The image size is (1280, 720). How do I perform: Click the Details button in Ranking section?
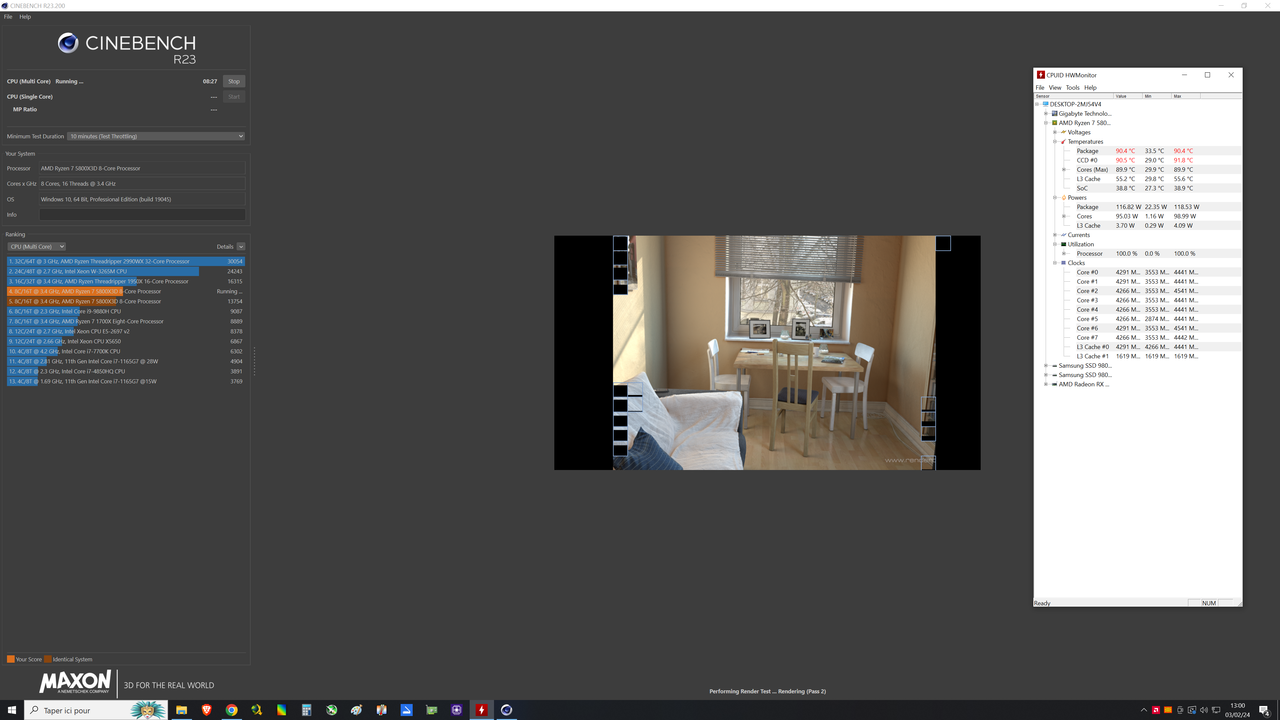(226, 246)
